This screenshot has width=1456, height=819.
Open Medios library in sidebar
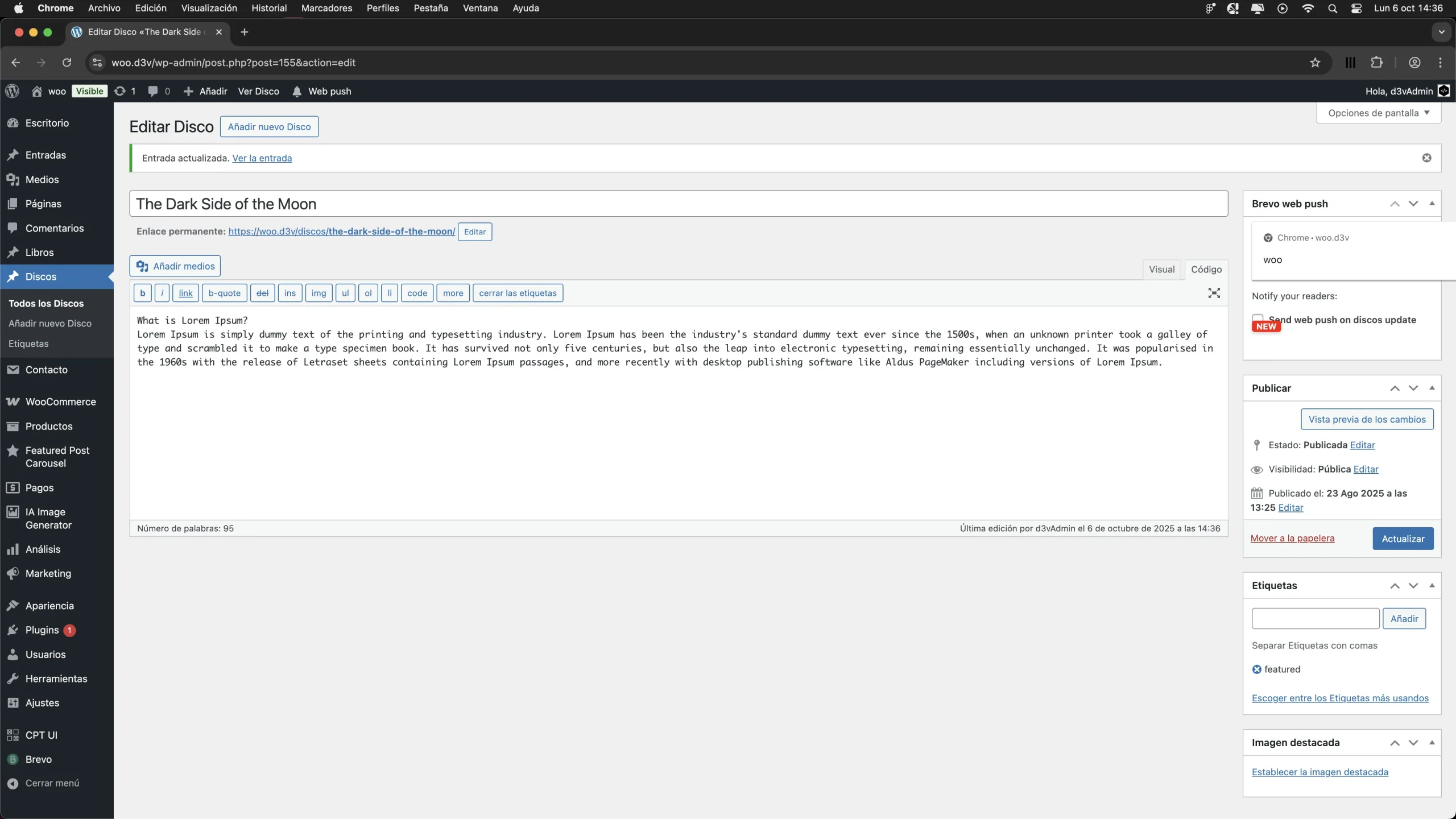pyautogui.click(x=42, y=179)
